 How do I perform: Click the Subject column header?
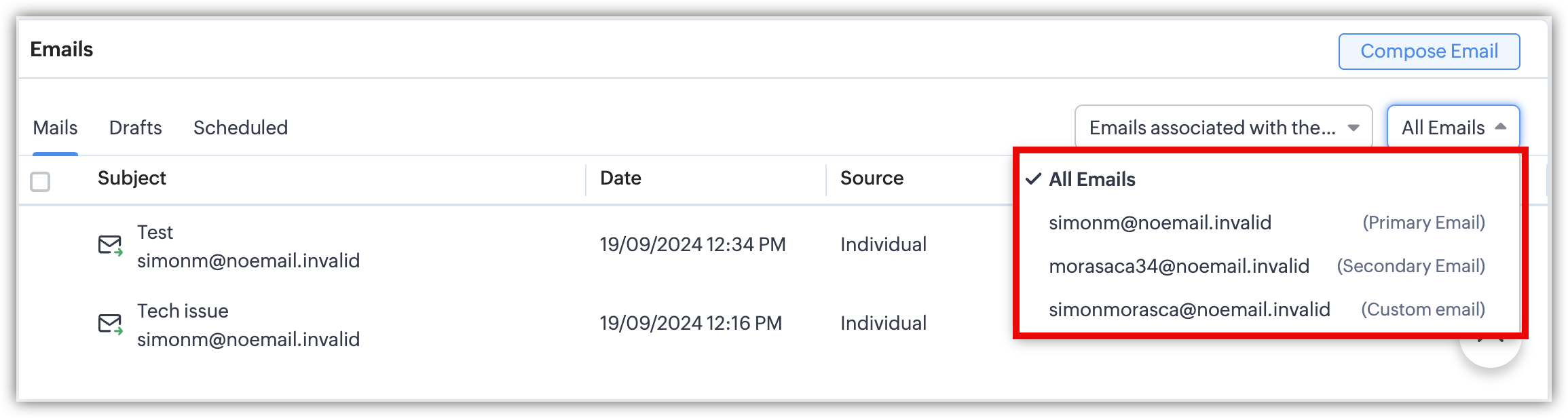pyautogui.click(x=132, y=178)
